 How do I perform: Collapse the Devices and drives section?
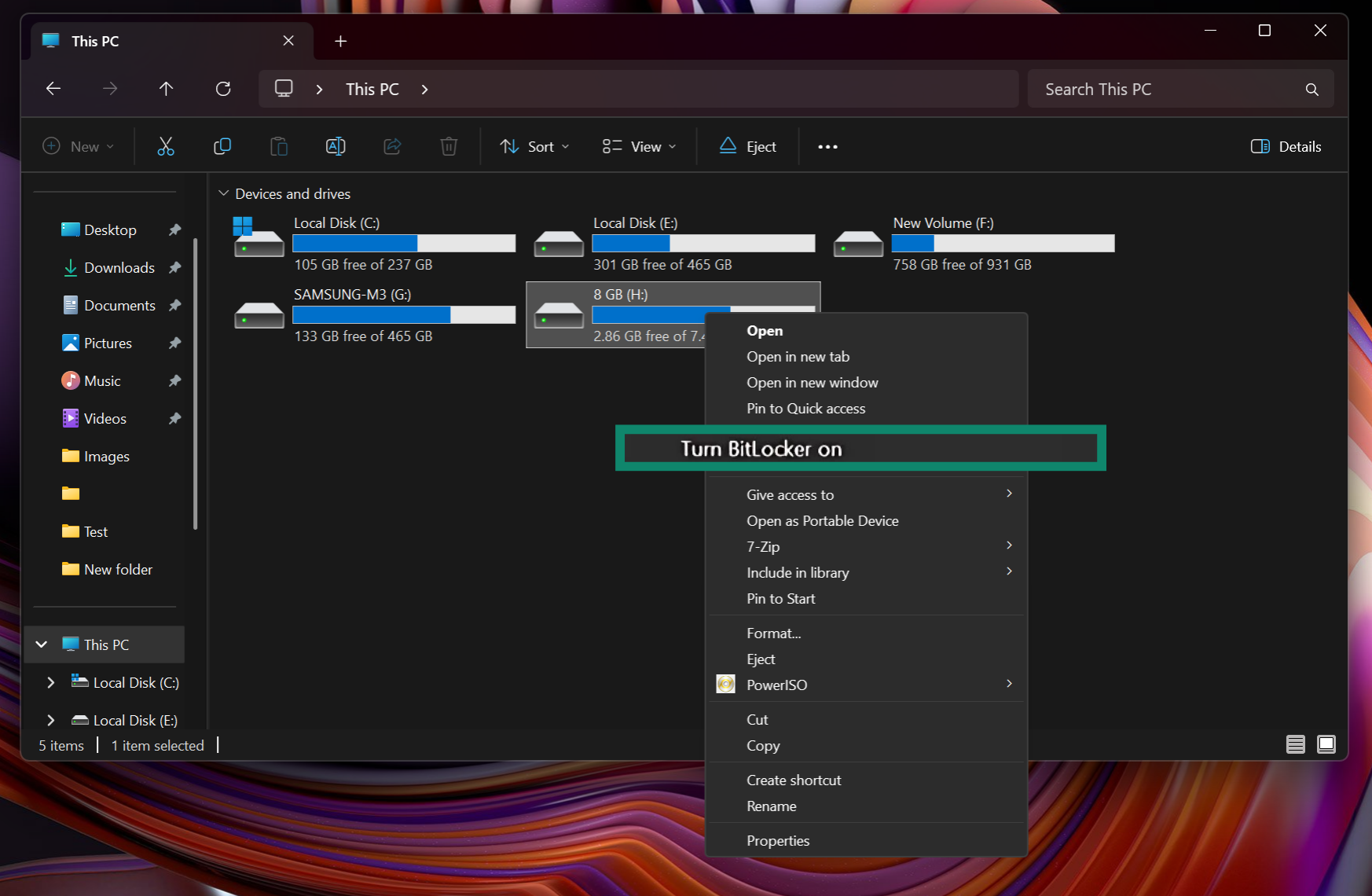pos(224,193)
